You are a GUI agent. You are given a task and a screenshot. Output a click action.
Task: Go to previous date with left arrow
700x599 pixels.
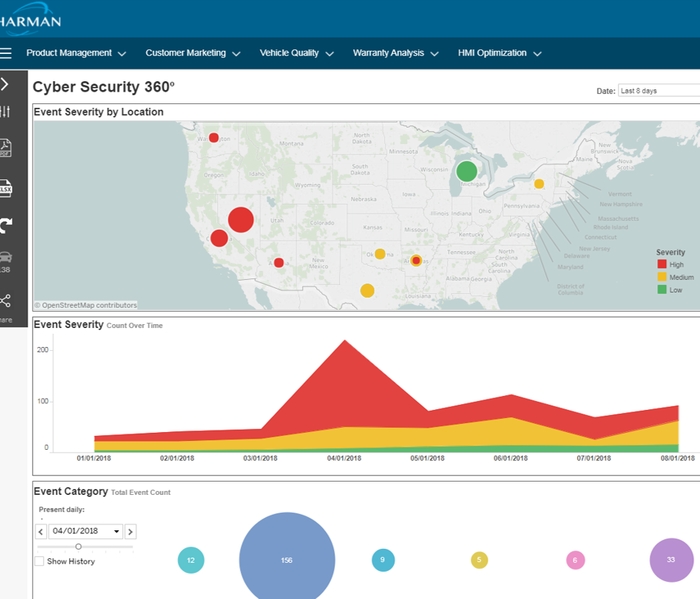pos(41,532)
